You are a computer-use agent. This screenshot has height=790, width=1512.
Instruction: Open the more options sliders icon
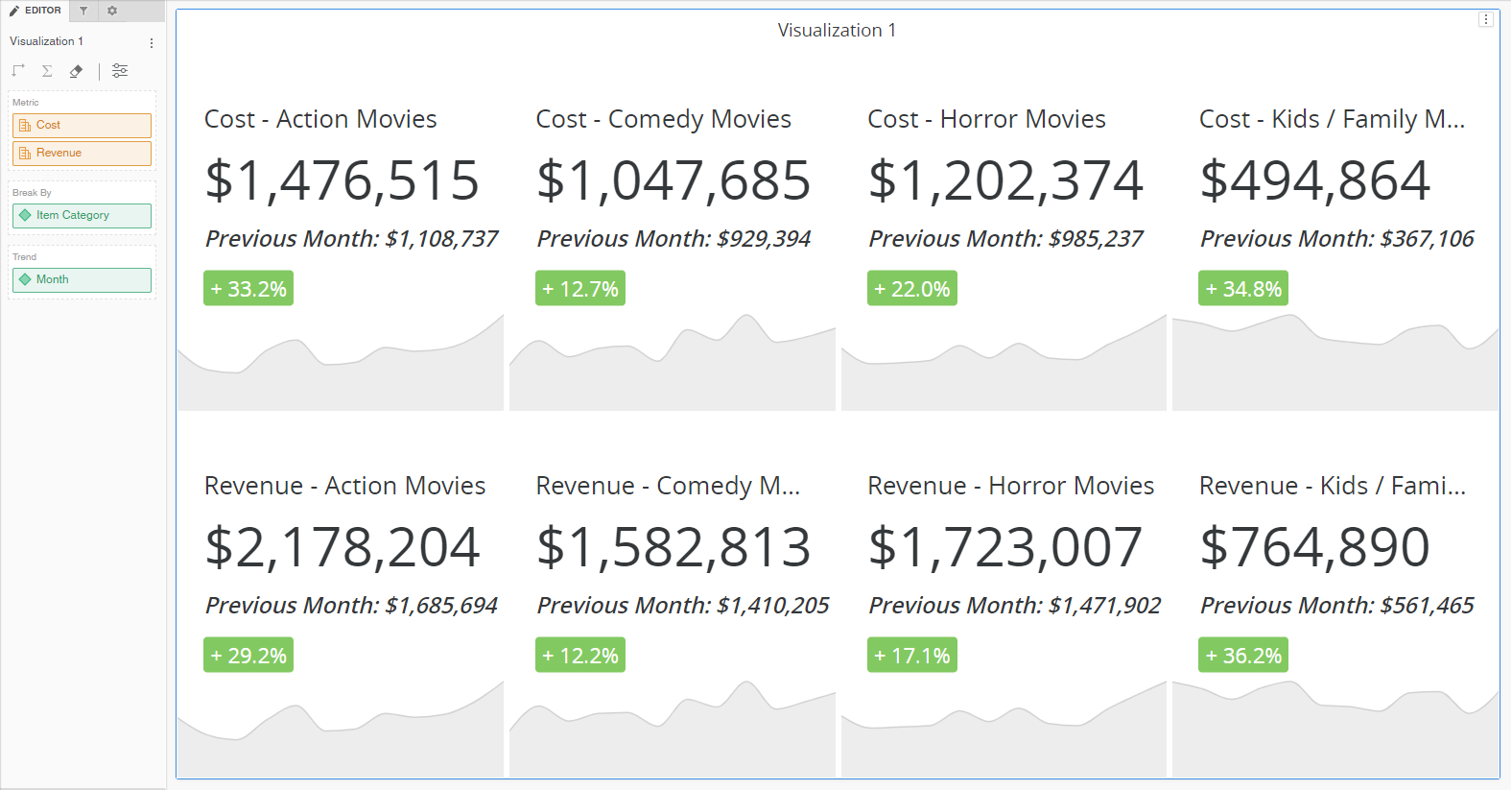pos(120,71)
